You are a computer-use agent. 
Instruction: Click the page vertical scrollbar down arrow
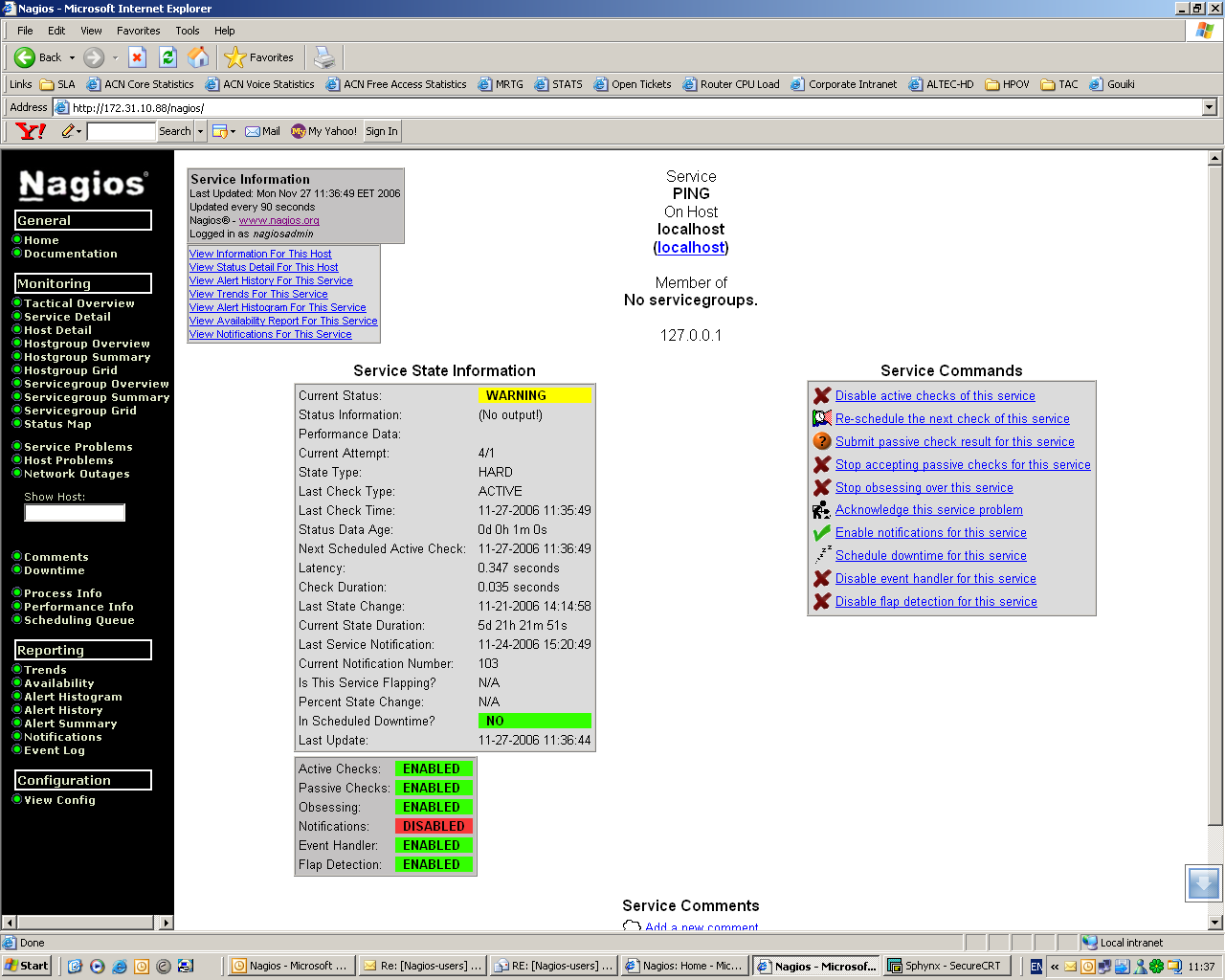[x=1215, y=923]
